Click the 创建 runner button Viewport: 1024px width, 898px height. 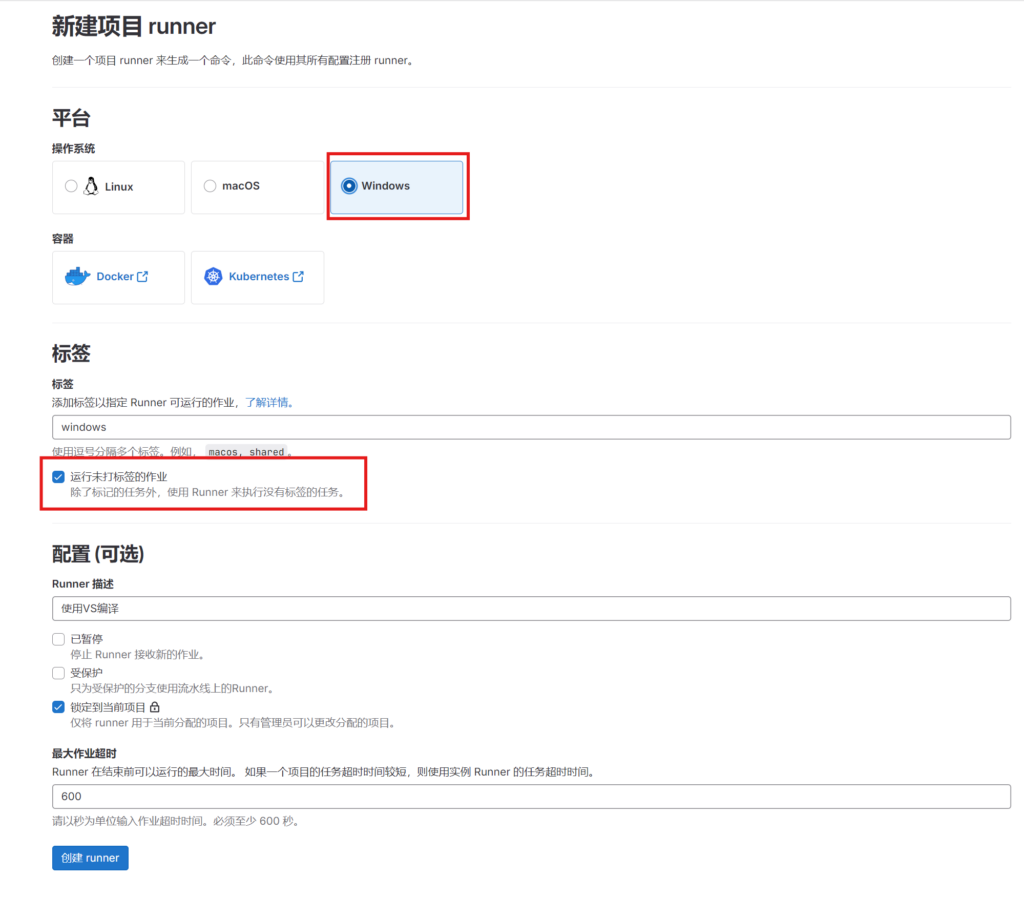click(x=90, y=858)
